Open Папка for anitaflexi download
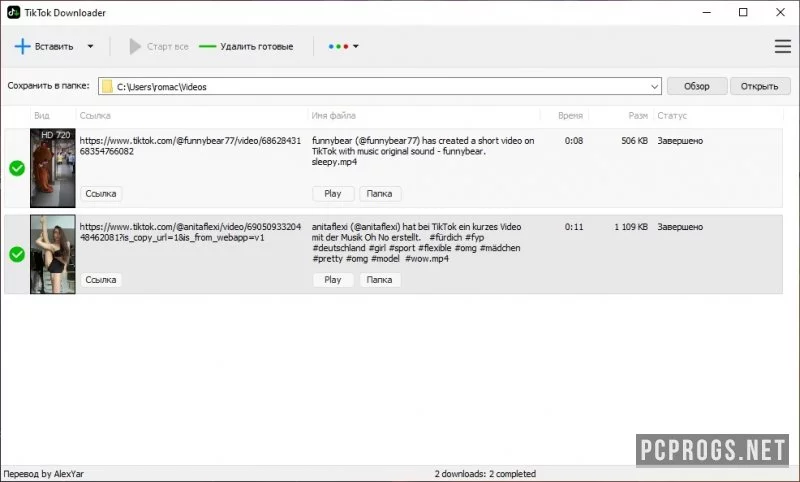800x482 pixels. (x=380, y=280)
